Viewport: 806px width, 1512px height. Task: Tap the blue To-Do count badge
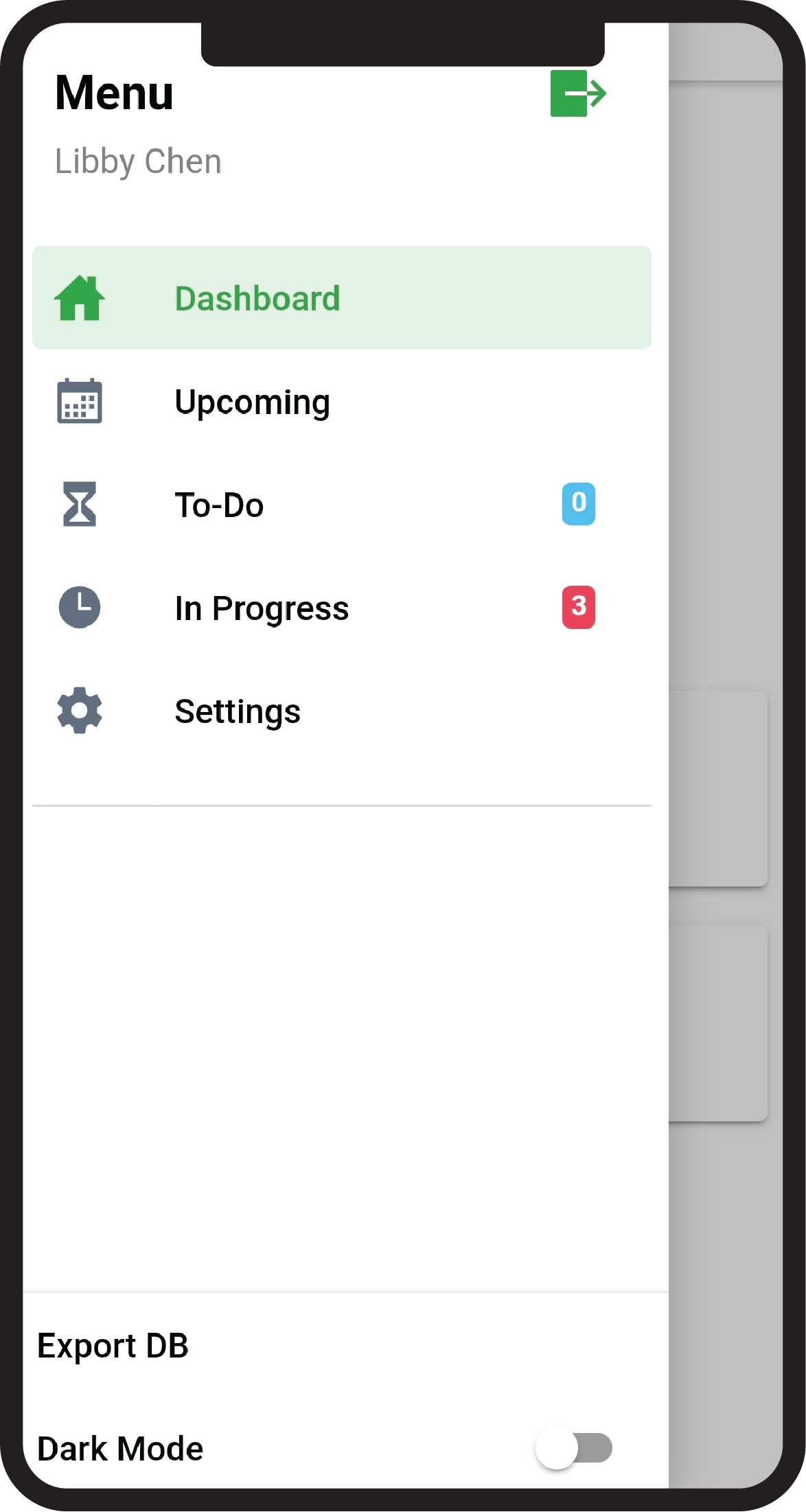[578, 503]
